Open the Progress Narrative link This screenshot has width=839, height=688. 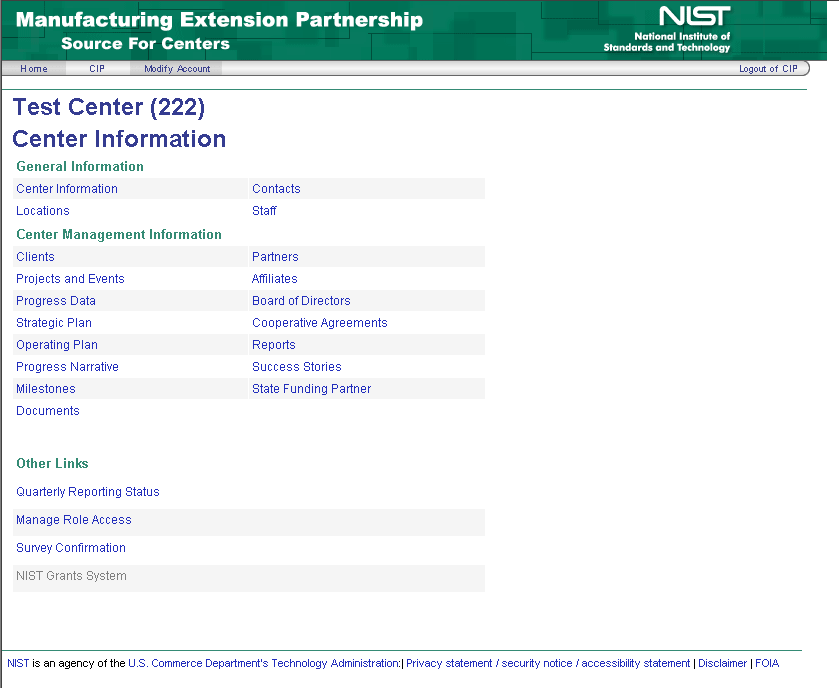[x=67, y=367]
